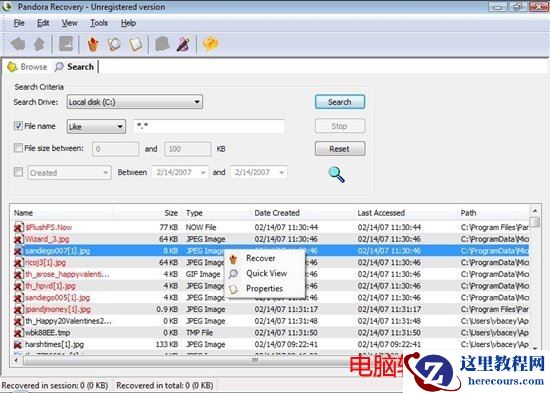This screenshot has width=550, height=393.
Task: Open the Help menu
Action: point(128,23)
